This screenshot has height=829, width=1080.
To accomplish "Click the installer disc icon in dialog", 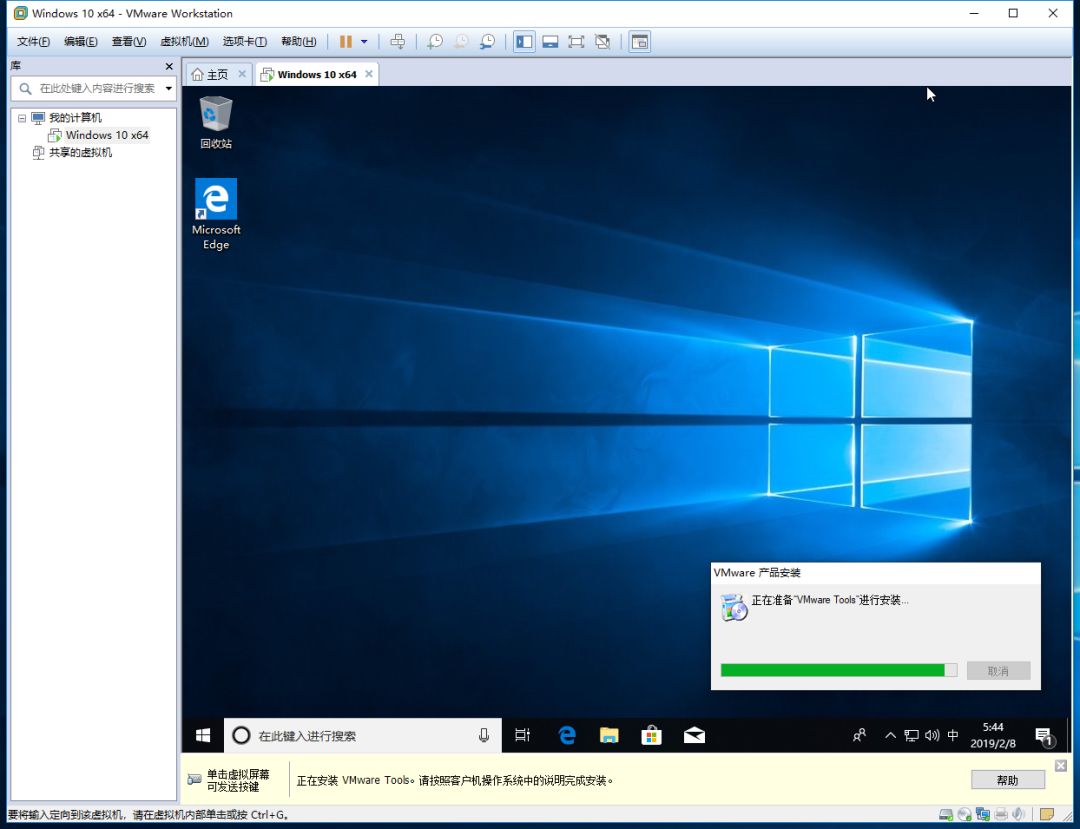I will [734, 607].
